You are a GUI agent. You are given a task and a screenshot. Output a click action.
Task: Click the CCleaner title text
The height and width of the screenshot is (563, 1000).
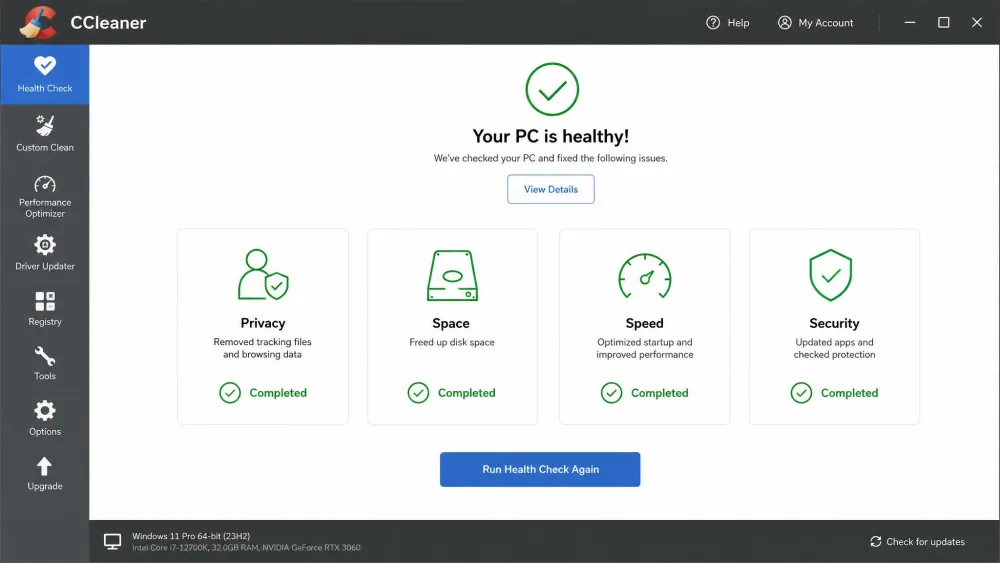point(108,22)
